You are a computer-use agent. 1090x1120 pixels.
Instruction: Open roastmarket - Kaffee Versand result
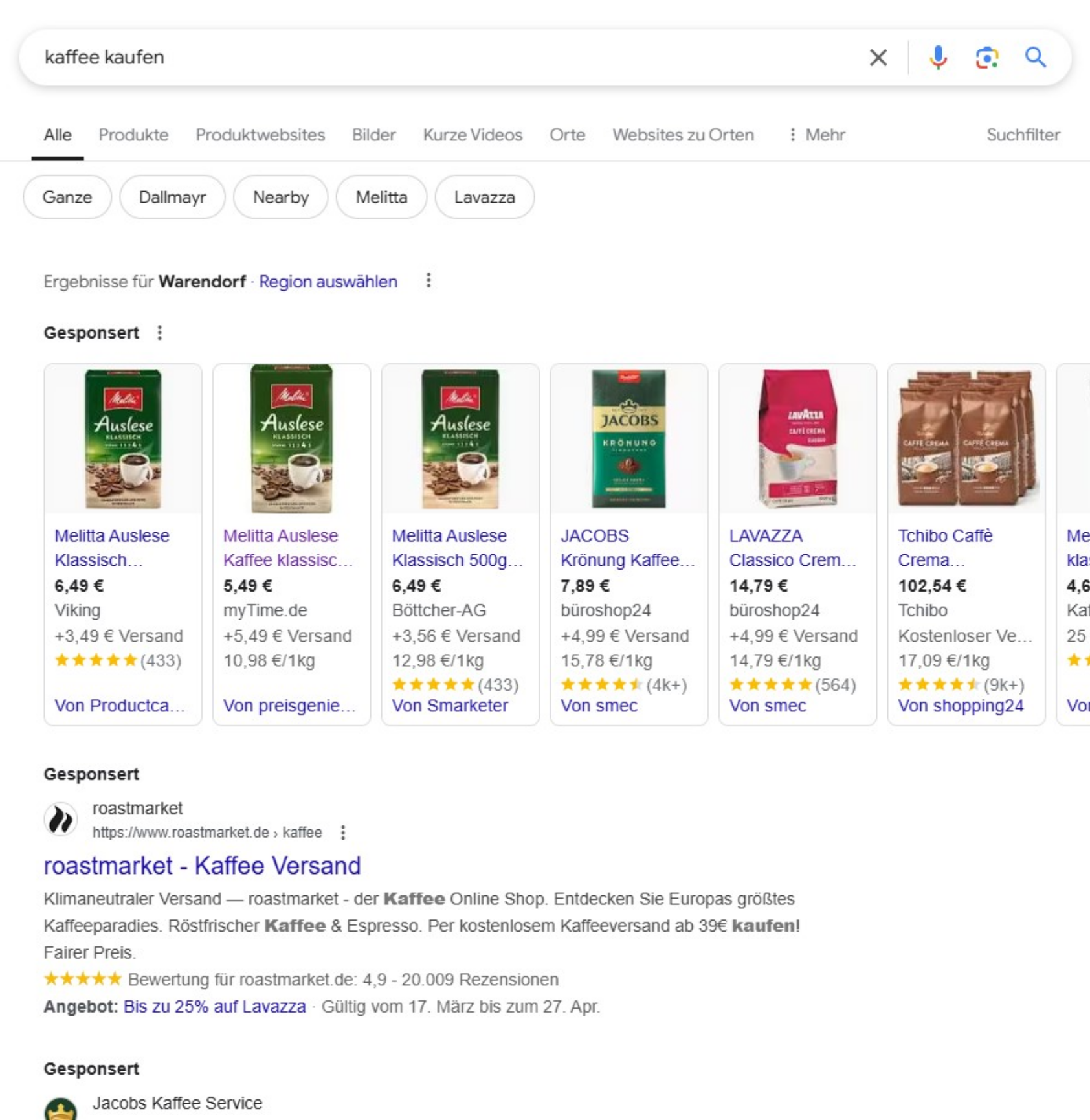(x=202, y=866)
